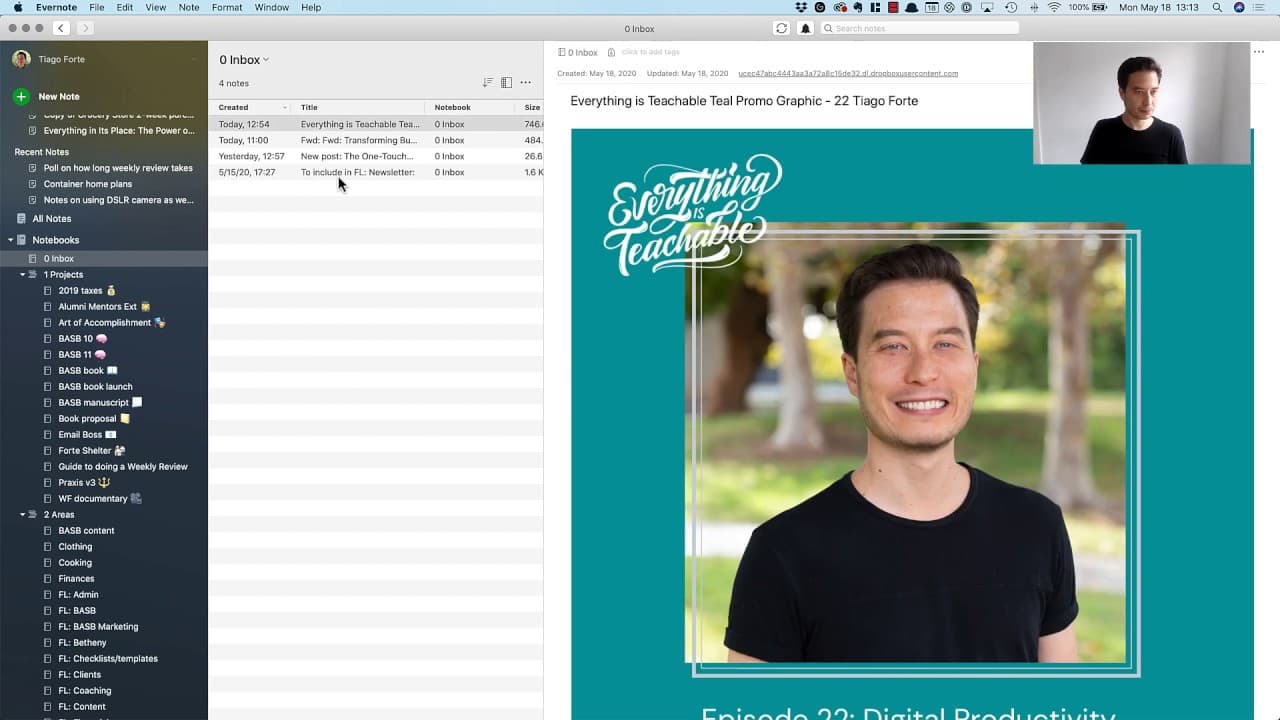Sort notes by the Size column header
This screenshot has height=720, width=1280.
point(531,107)
